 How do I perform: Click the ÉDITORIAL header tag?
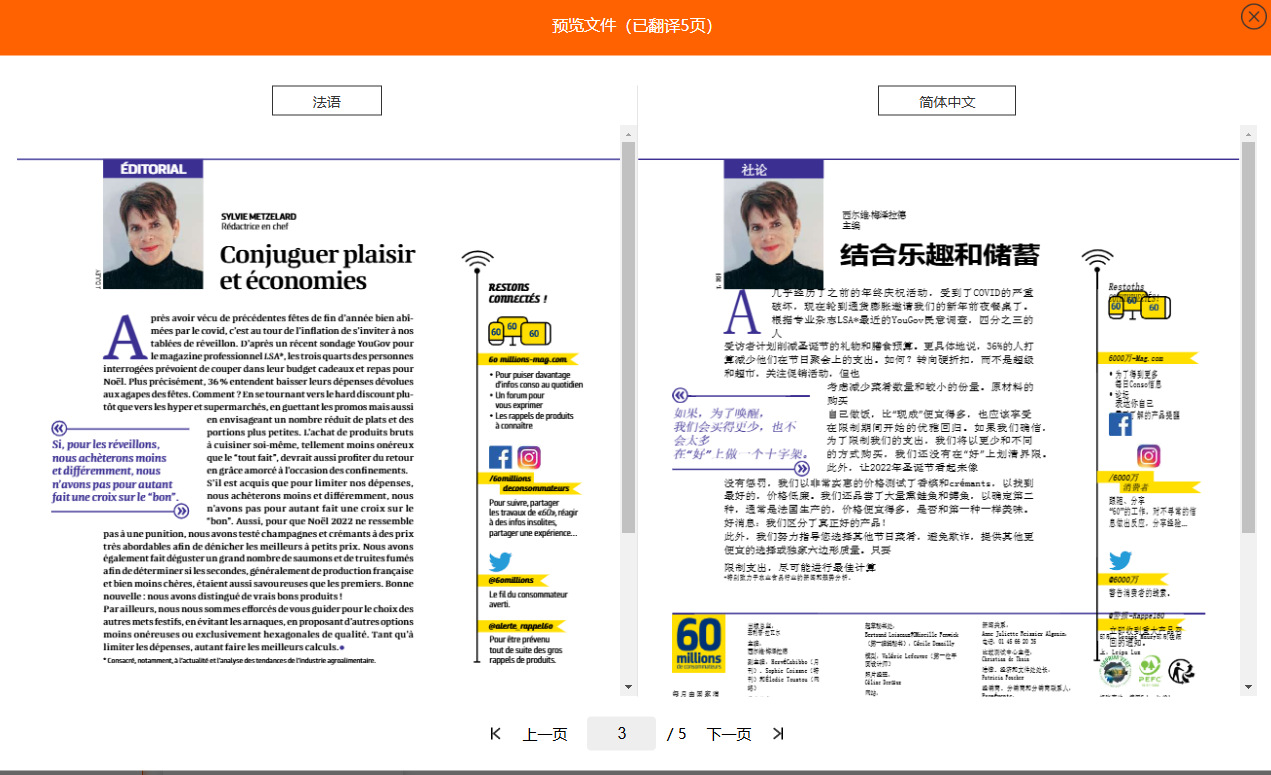pos(153,169)
